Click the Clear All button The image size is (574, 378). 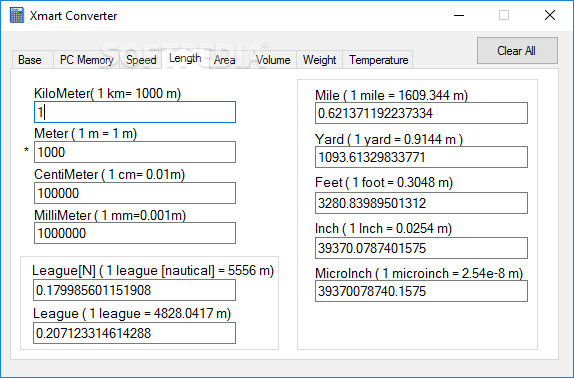[517, 50]
